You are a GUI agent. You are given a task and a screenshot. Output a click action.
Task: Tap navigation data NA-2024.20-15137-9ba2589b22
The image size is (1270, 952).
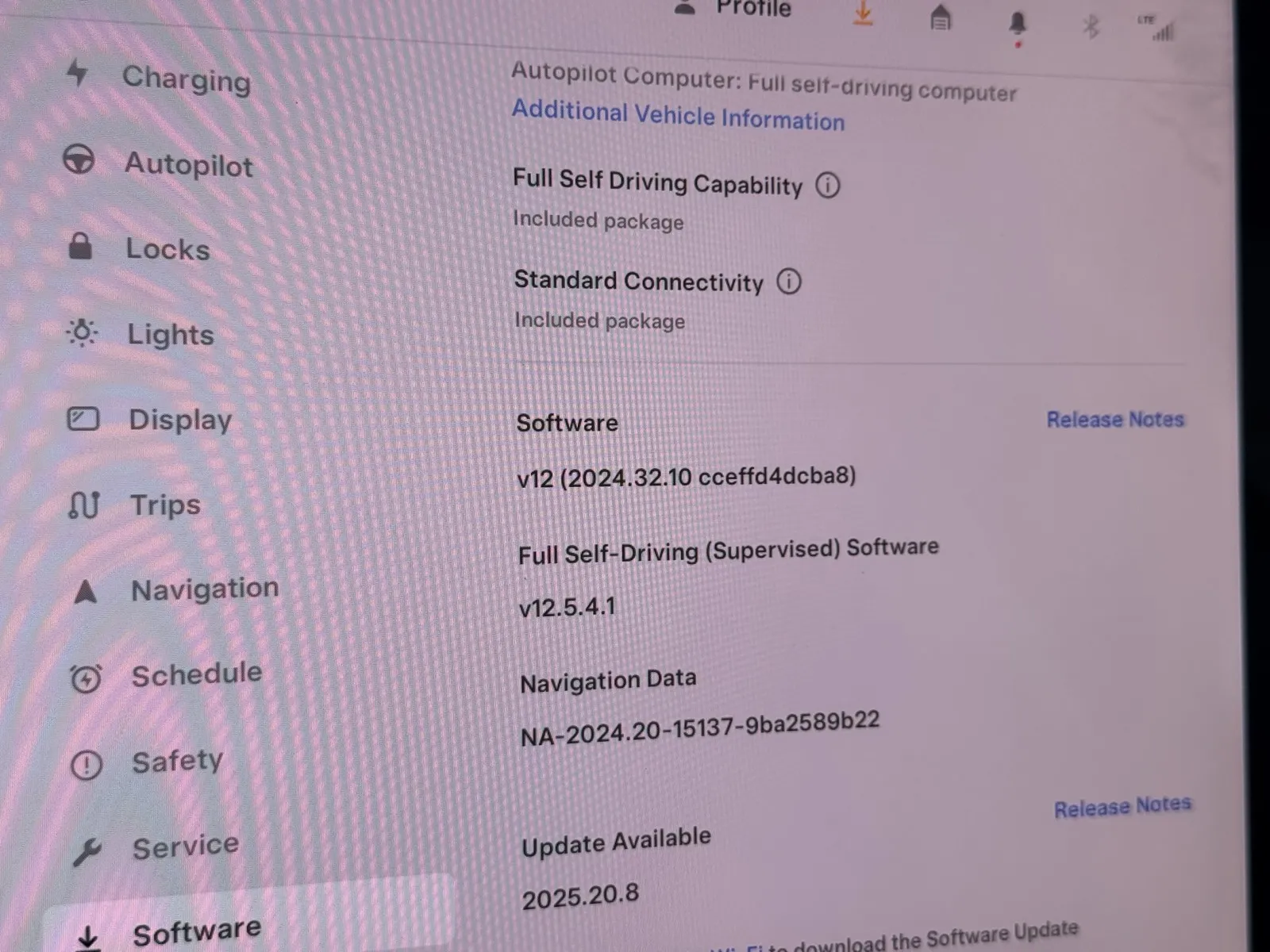coord(700,730)
